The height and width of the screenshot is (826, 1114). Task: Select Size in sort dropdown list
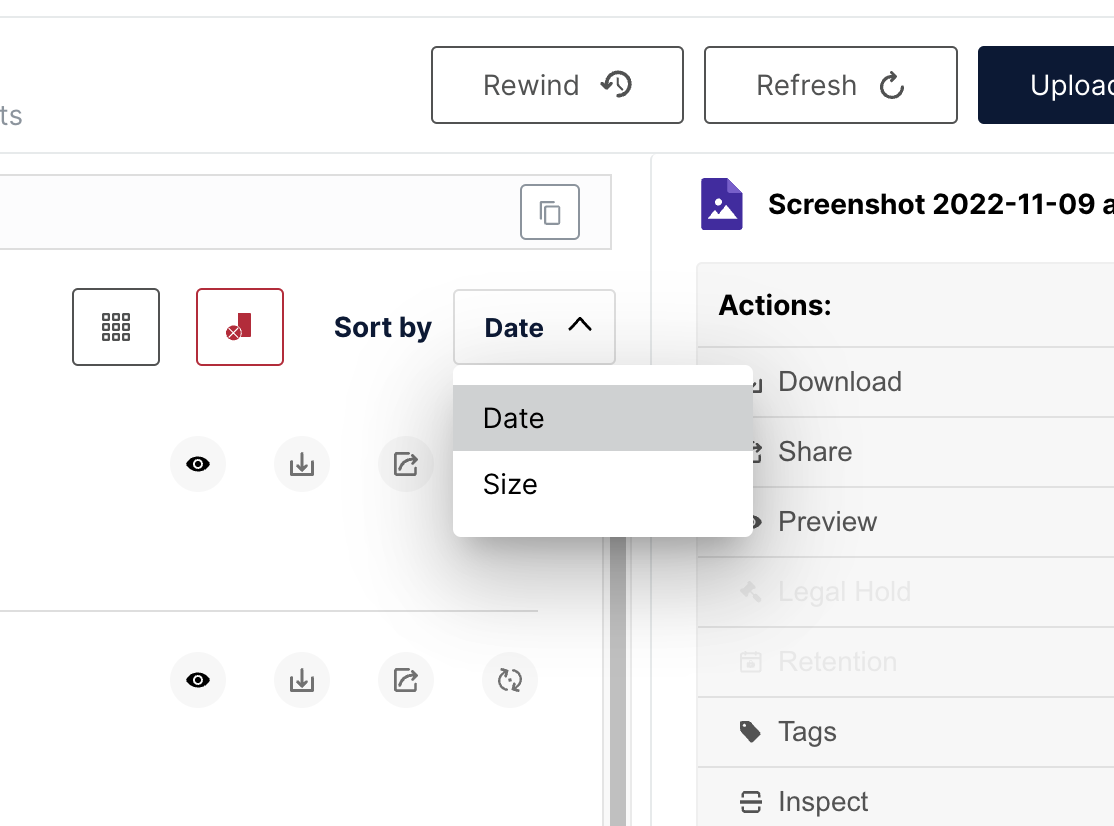[602, 484]
